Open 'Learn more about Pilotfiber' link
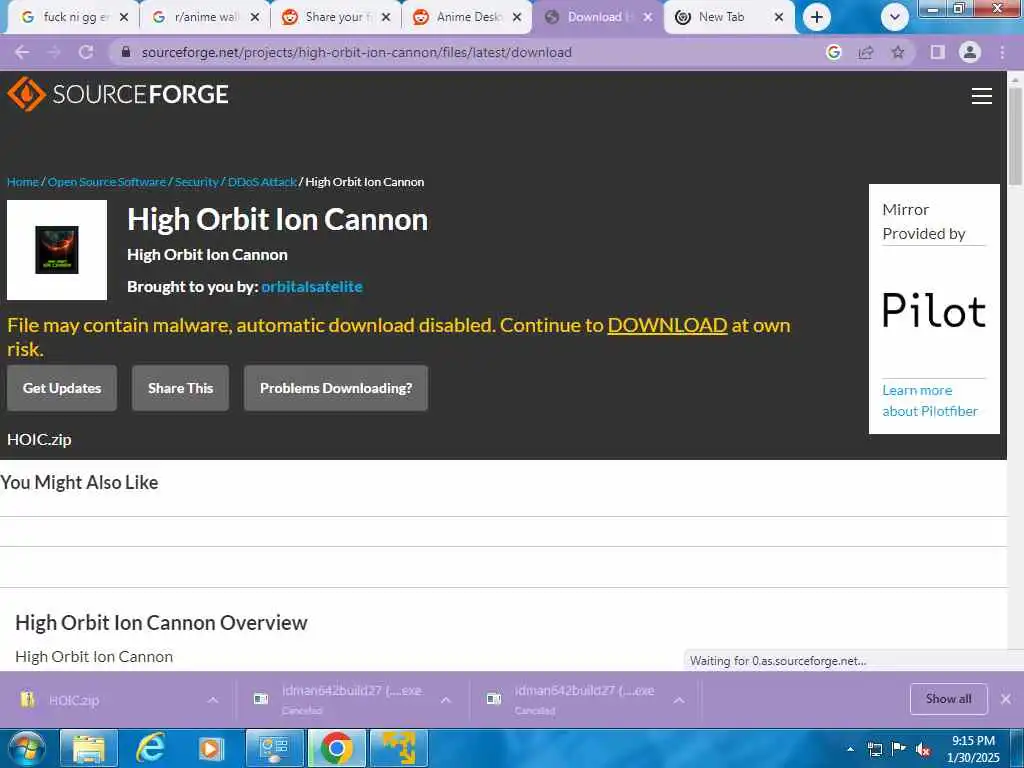This screenshot has height=768, width=1024. (x=930, y=400)
